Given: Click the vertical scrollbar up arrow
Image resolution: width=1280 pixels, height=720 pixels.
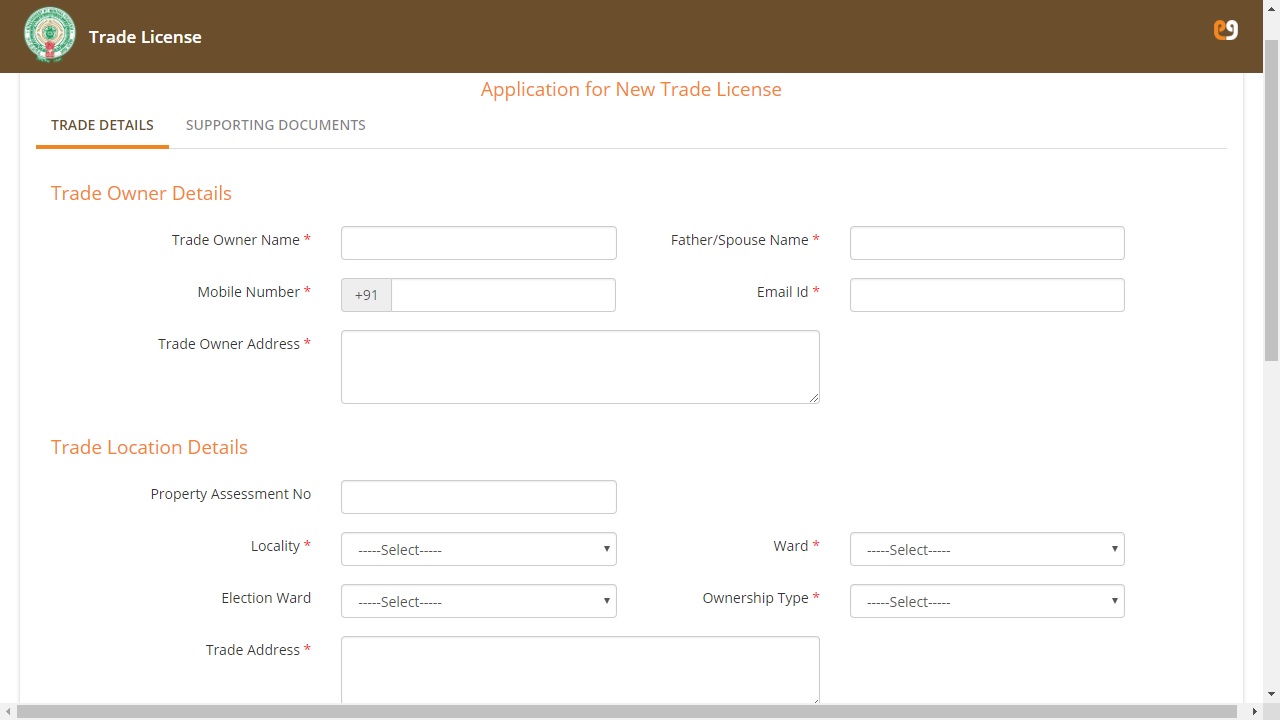Looking at the screenshot, I should [x=1271, y=7].
